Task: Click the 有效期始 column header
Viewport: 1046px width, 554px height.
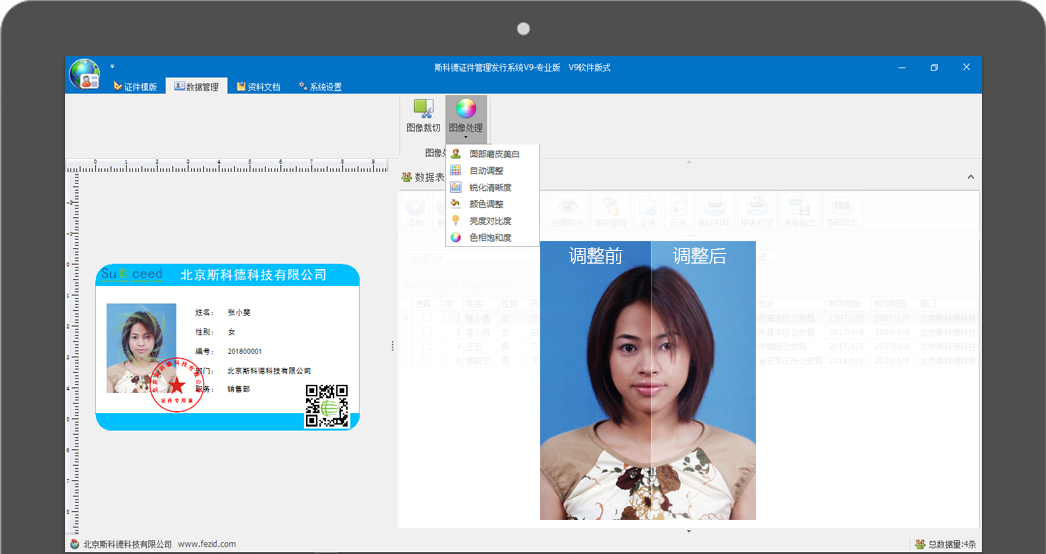Action: click(847, 304)
